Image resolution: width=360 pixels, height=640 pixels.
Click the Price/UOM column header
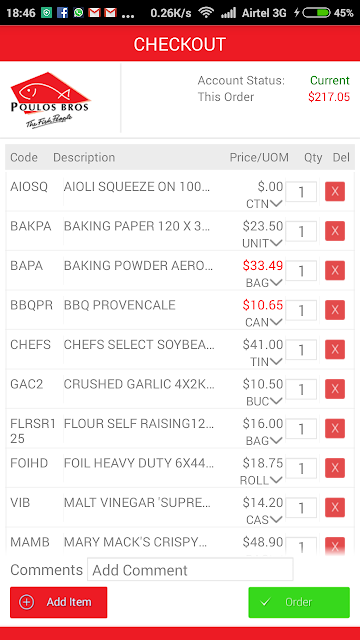(259, 158)
